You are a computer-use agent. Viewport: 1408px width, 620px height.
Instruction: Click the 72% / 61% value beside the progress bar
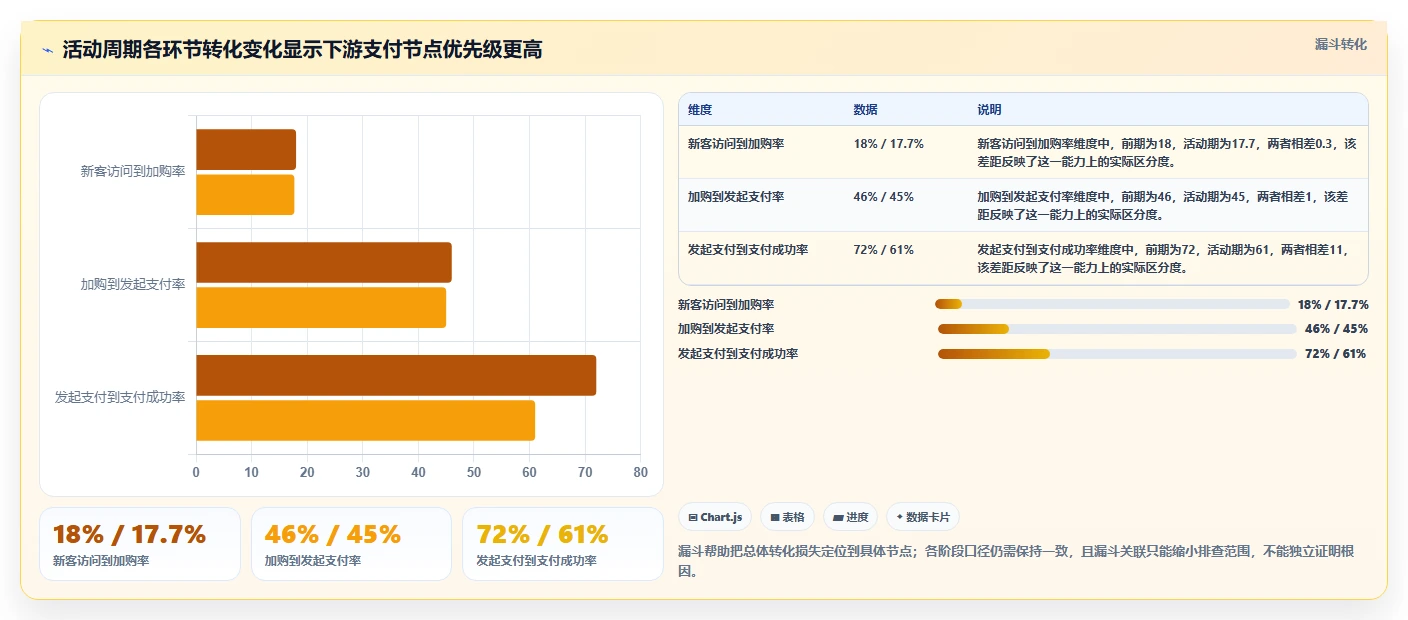point(1335,354)
